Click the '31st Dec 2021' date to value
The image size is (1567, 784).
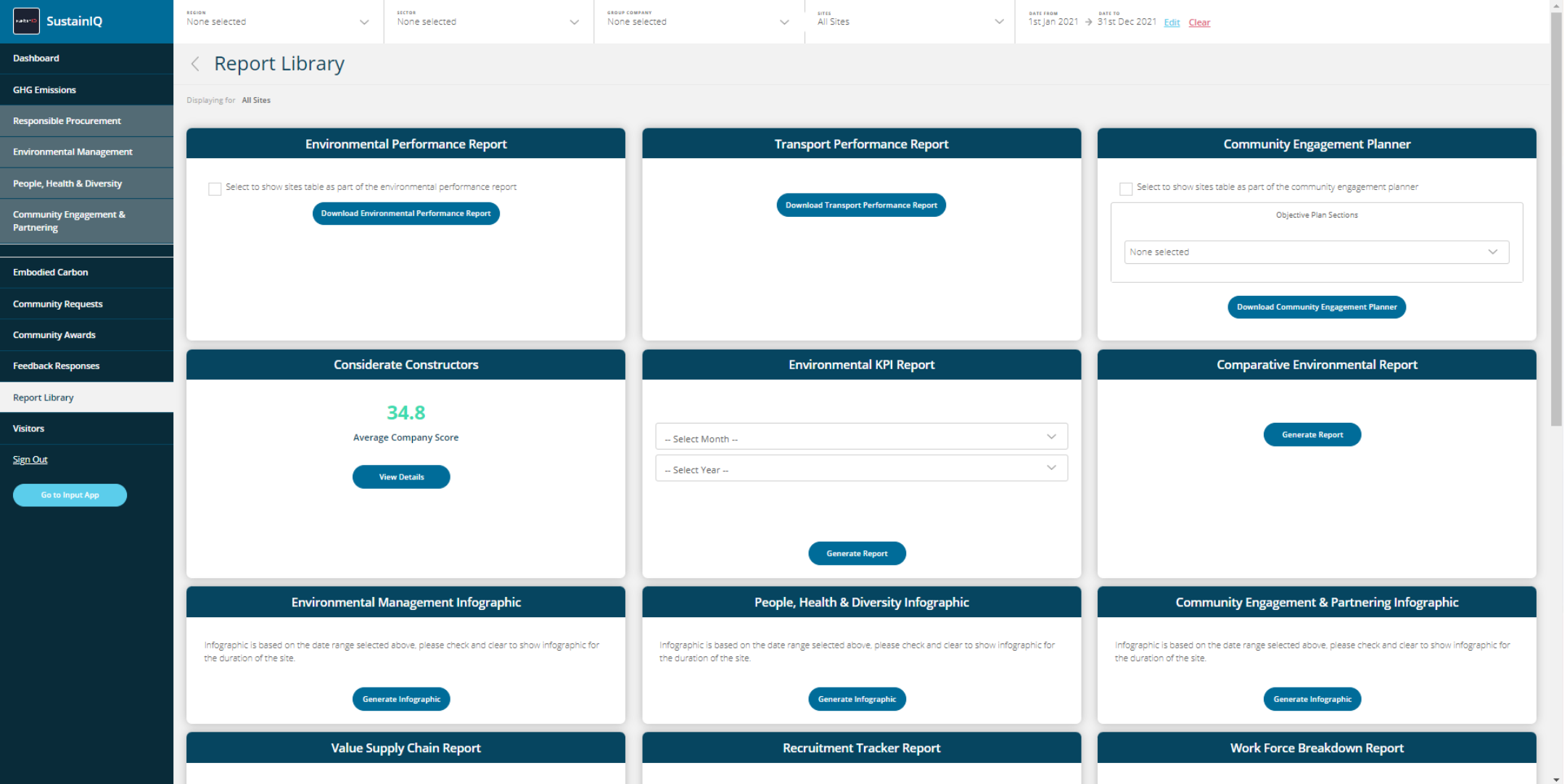click(1127, 22)
